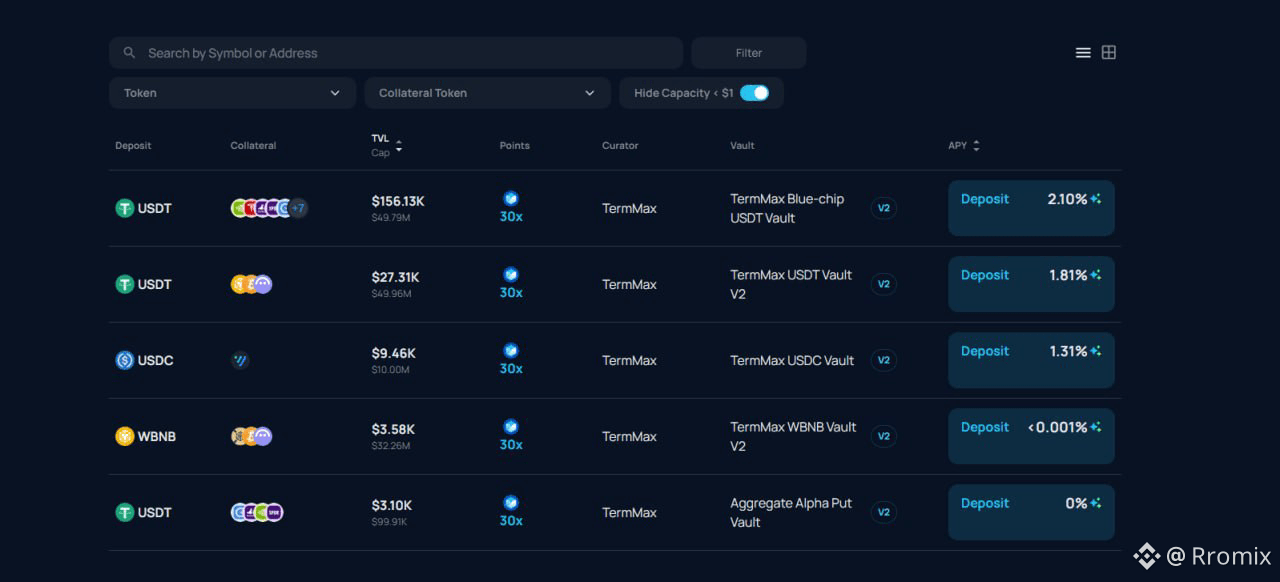
Task: Click sparkle icon beside 2.10% APY
Action: click(x=1096, y=199)
